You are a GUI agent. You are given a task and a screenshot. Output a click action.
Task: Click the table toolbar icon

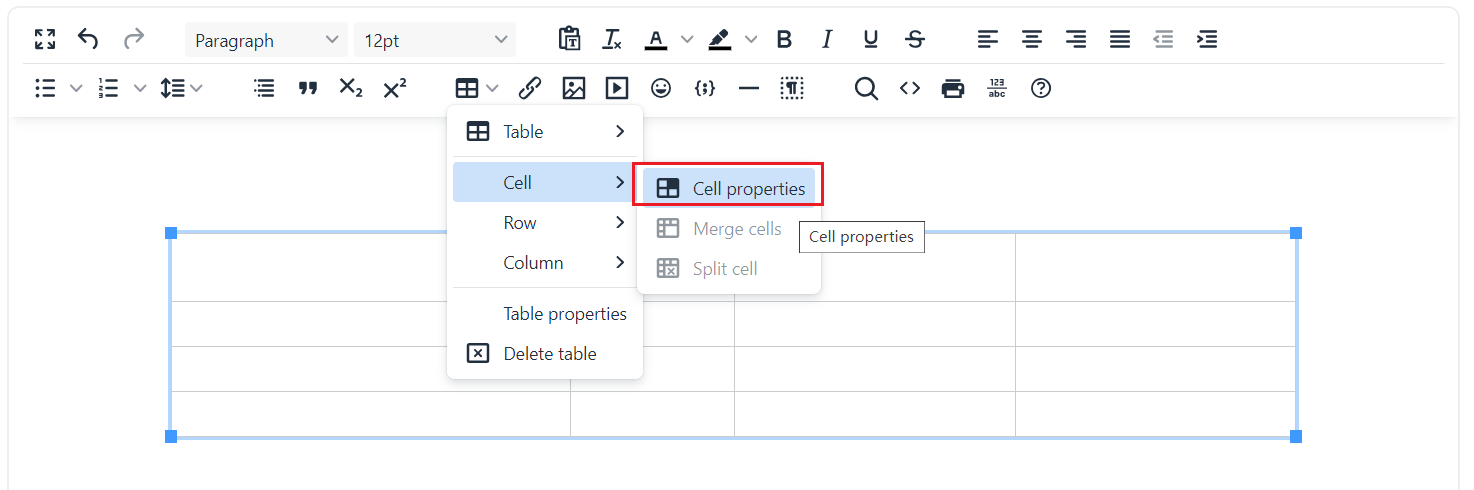(467, 89)
